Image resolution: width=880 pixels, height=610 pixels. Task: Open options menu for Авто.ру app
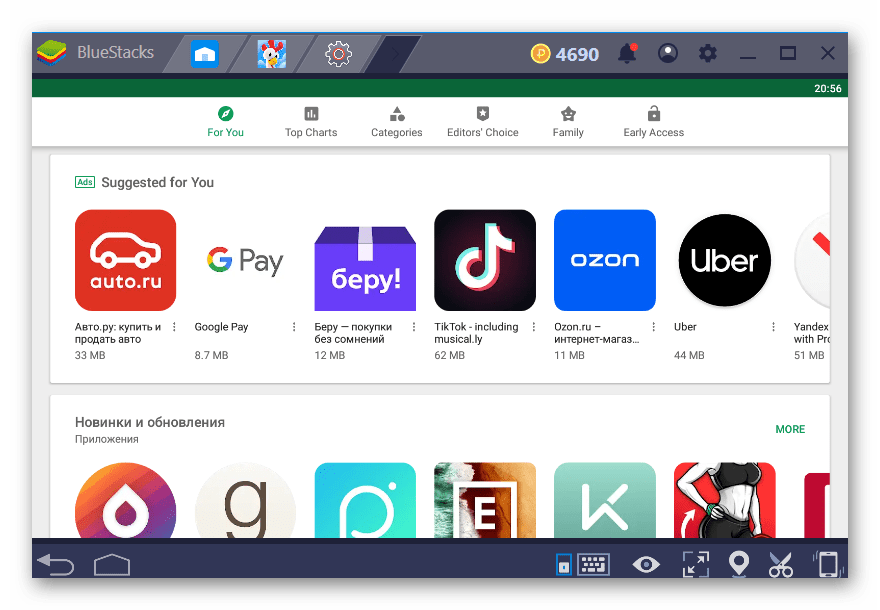point(174,327)
